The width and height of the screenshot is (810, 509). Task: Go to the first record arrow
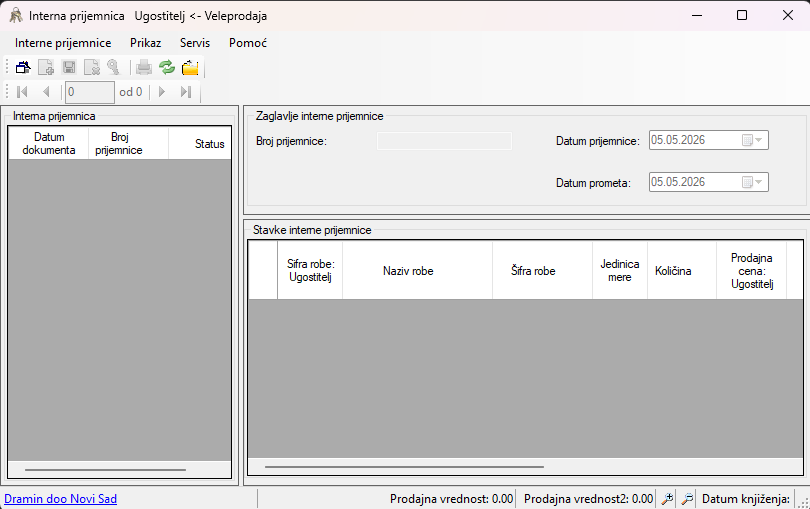(x=22, y=92)
